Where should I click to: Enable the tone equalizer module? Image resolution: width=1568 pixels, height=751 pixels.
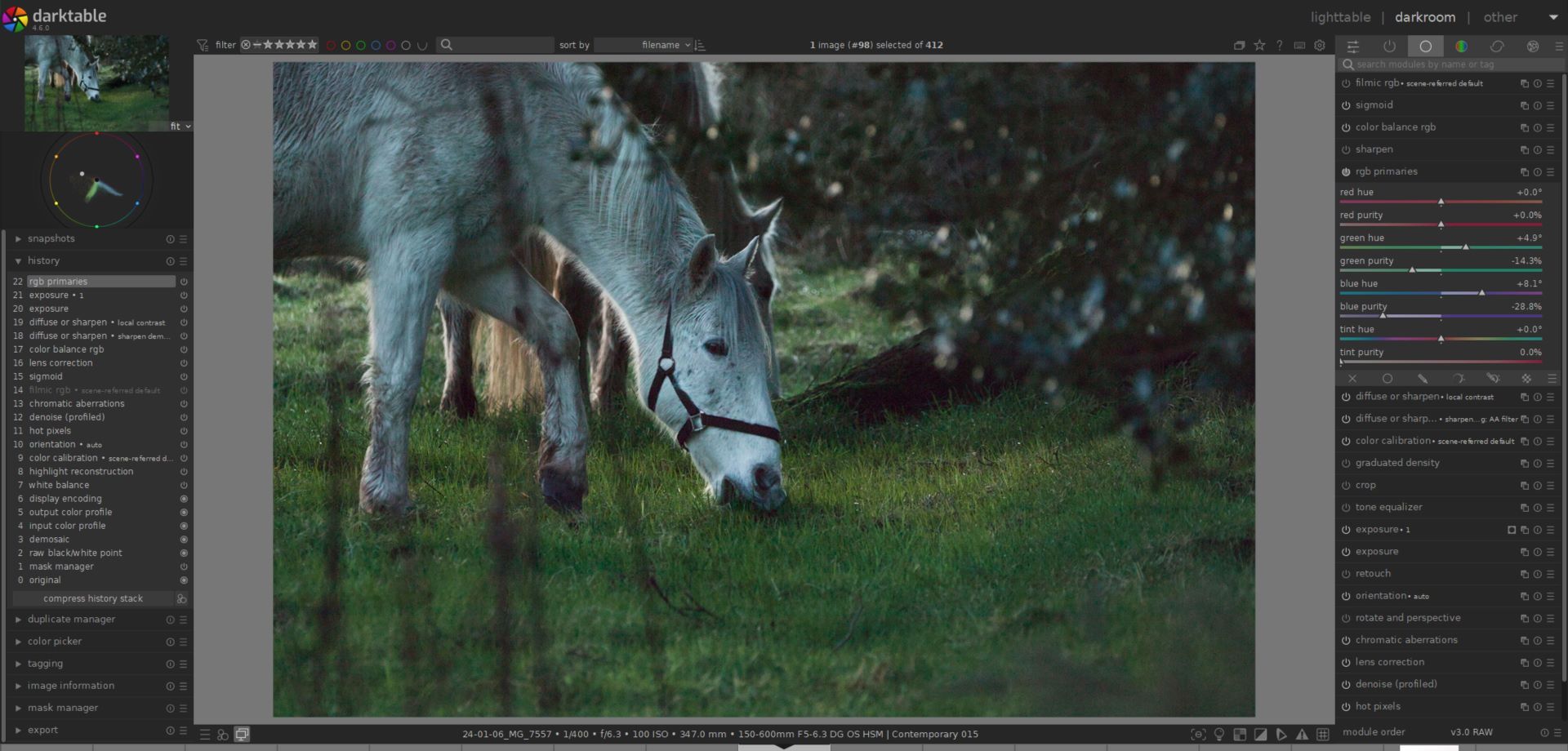pos(1346,508)
